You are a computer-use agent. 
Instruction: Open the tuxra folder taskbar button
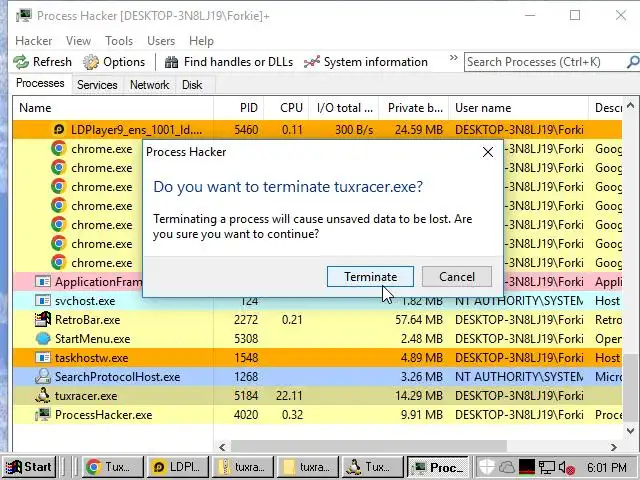pyautogui.click(x=307, y=467)
